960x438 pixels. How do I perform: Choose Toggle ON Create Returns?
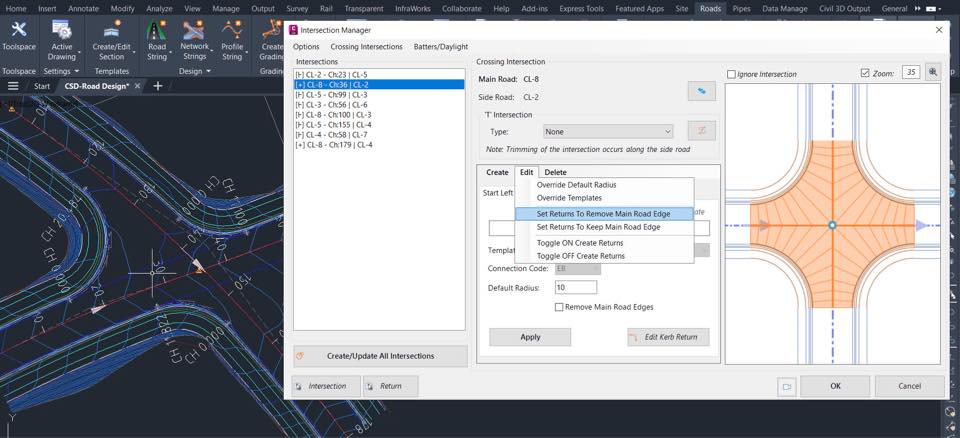(580, 243)
